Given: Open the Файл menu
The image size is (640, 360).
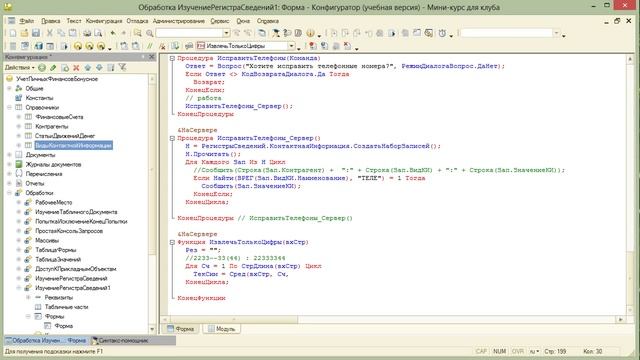Looking at the screenshot, I should pyautogui.click(x=27, y=21).
